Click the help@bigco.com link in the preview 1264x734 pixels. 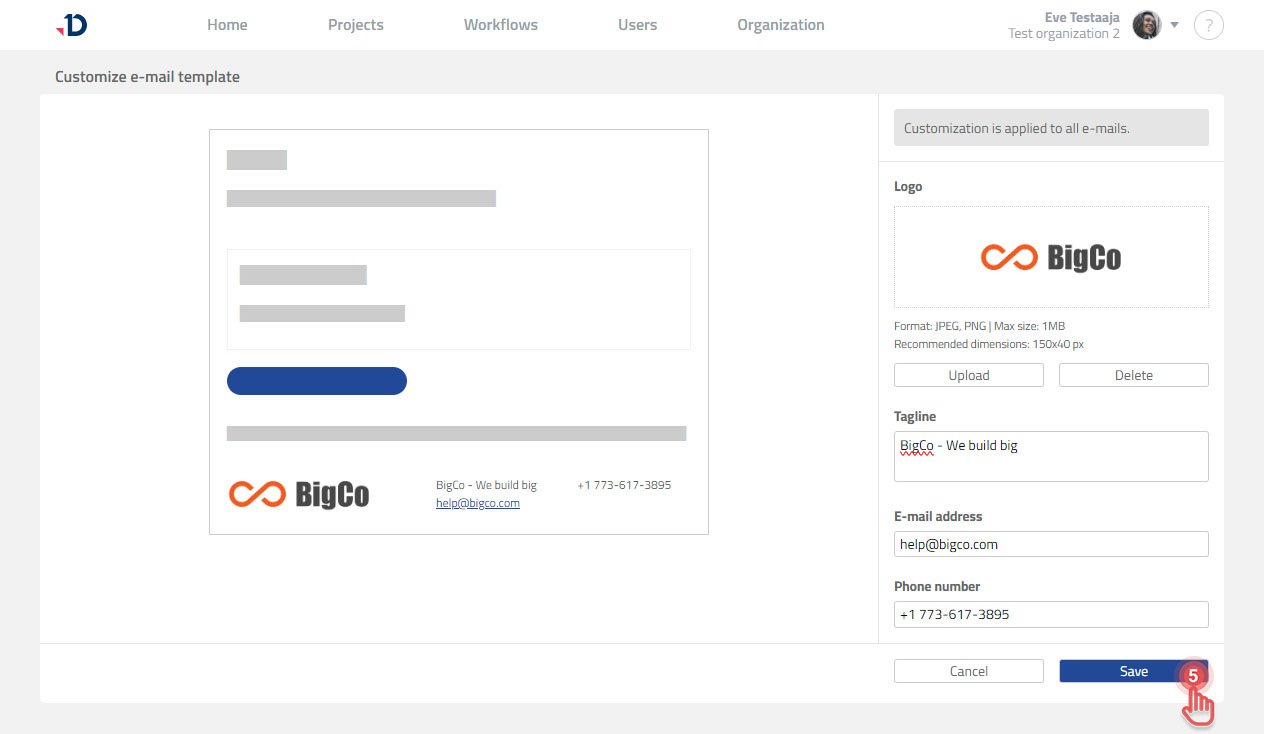coord(478,503)
